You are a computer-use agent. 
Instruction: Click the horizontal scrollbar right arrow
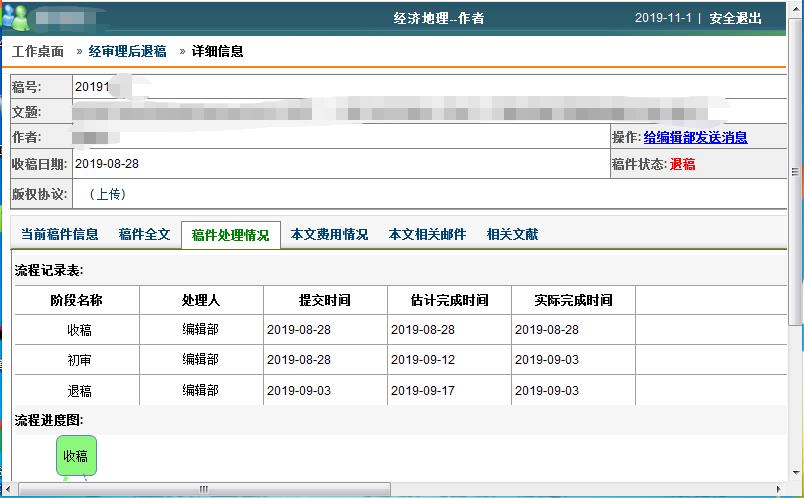pos(779,489)
